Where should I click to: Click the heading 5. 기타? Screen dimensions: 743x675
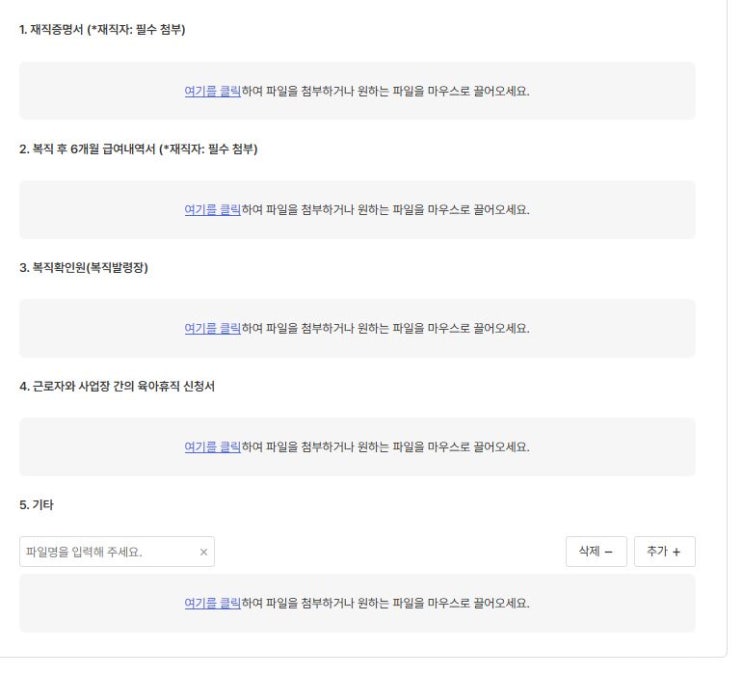35,505
